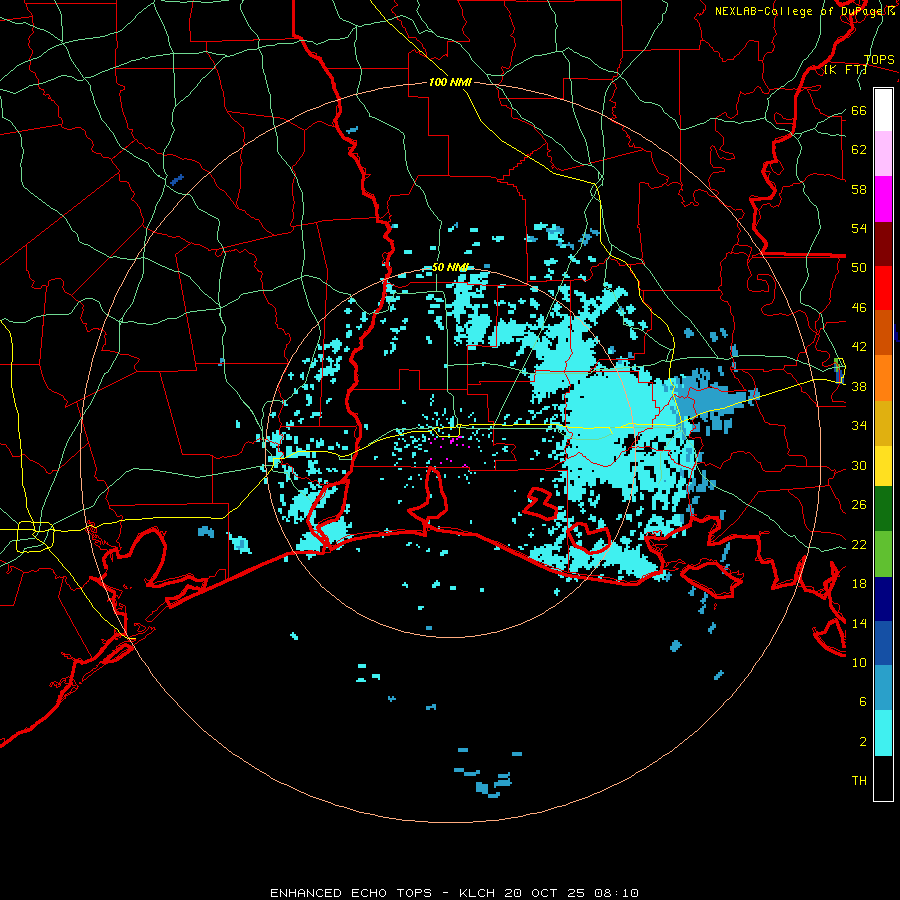Click the light green legend swatch

click(883, 554)
